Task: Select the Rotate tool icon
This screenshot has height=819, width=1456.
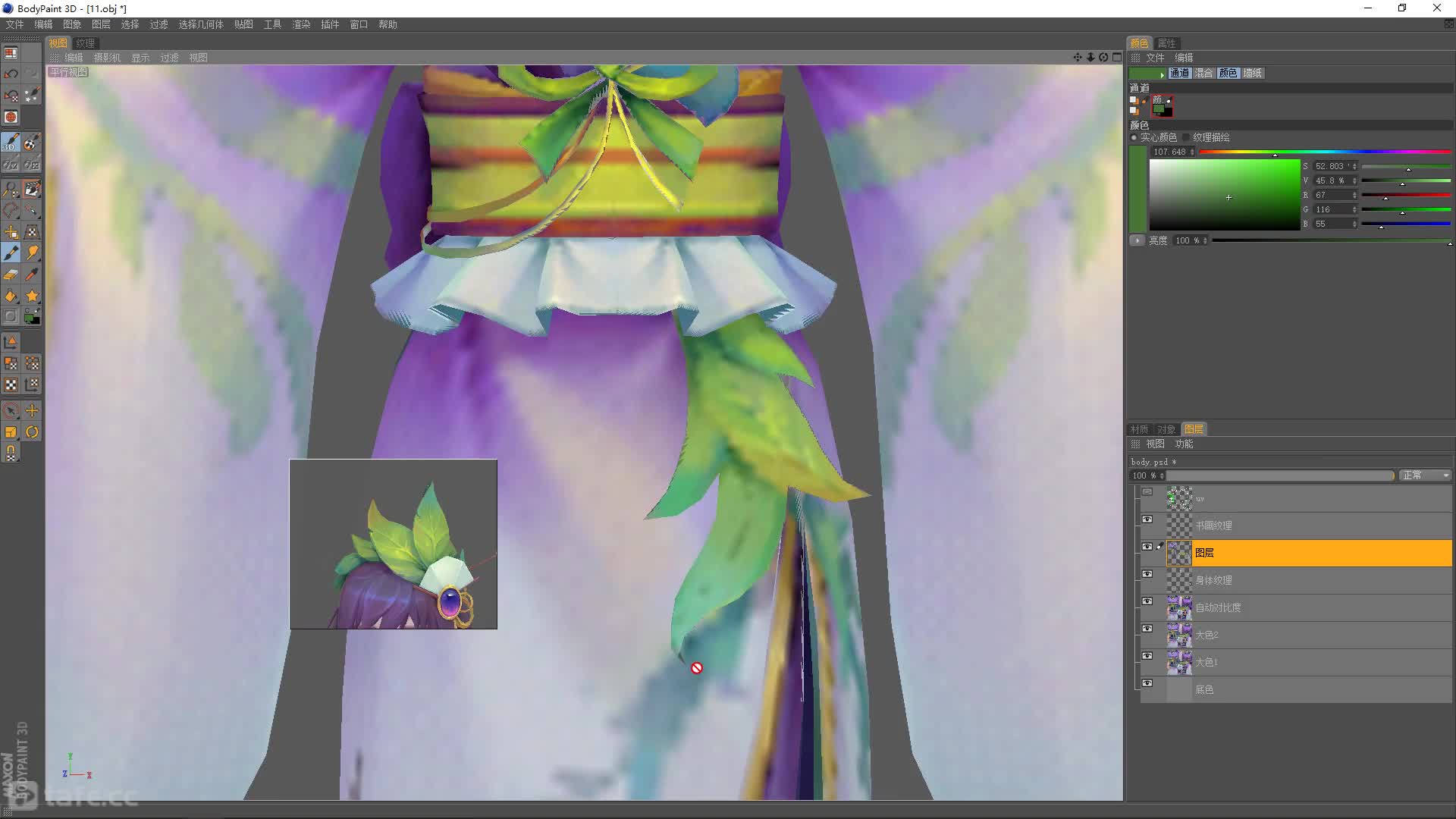Action: 32,432
